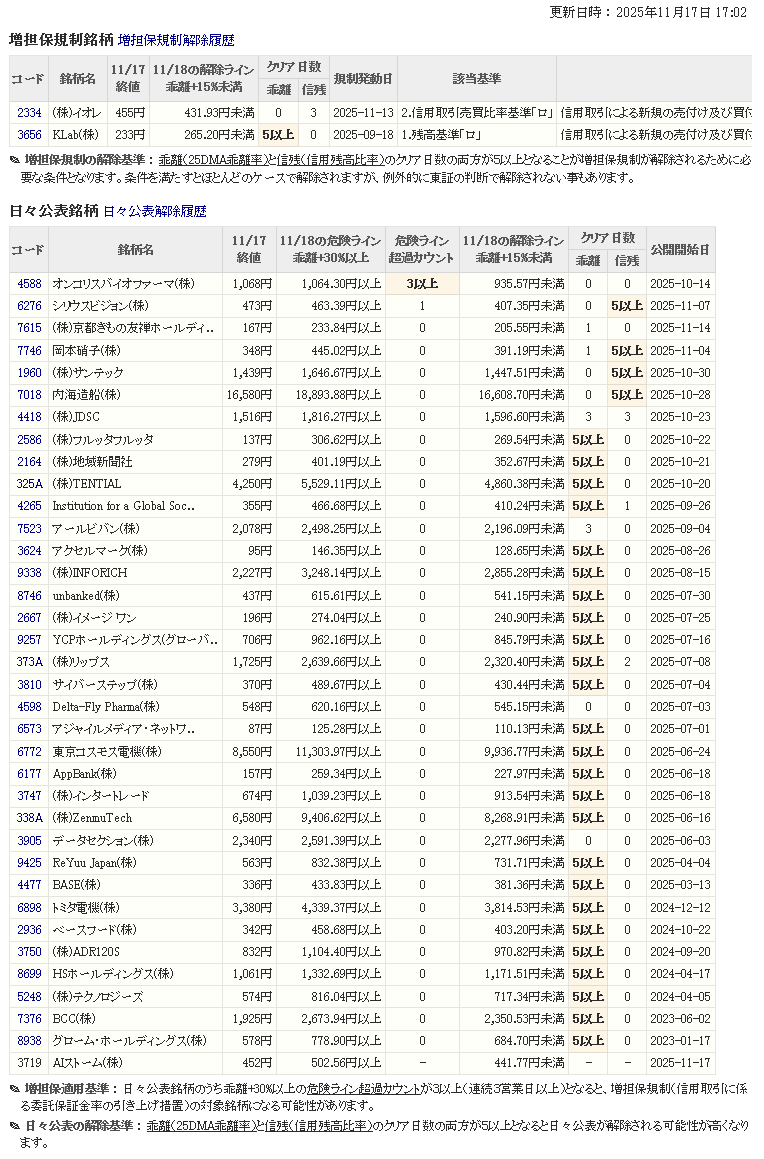Open the 日々公表解除履歴 history link
Image resolution: width=764 pixels, height=1159 pixels.
tap(154, 212)
